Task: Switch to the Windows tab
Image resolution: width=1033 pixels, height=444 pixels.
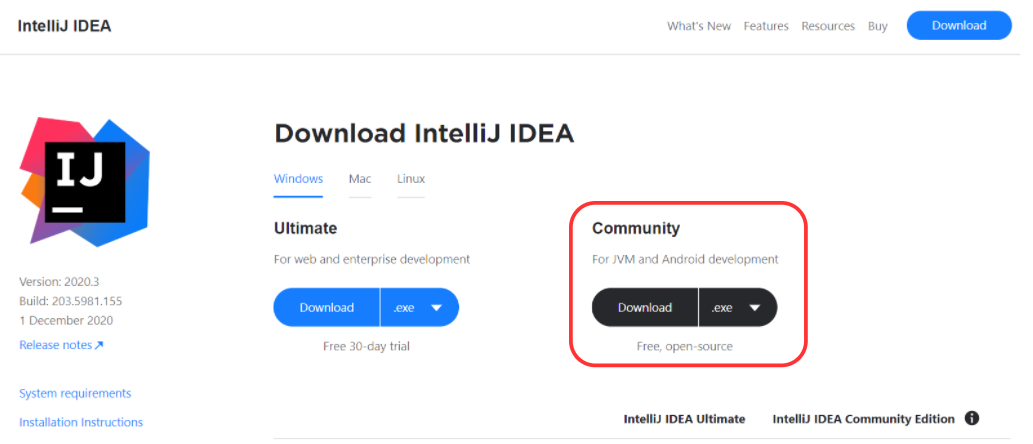Action: click(x=298, y=179)
